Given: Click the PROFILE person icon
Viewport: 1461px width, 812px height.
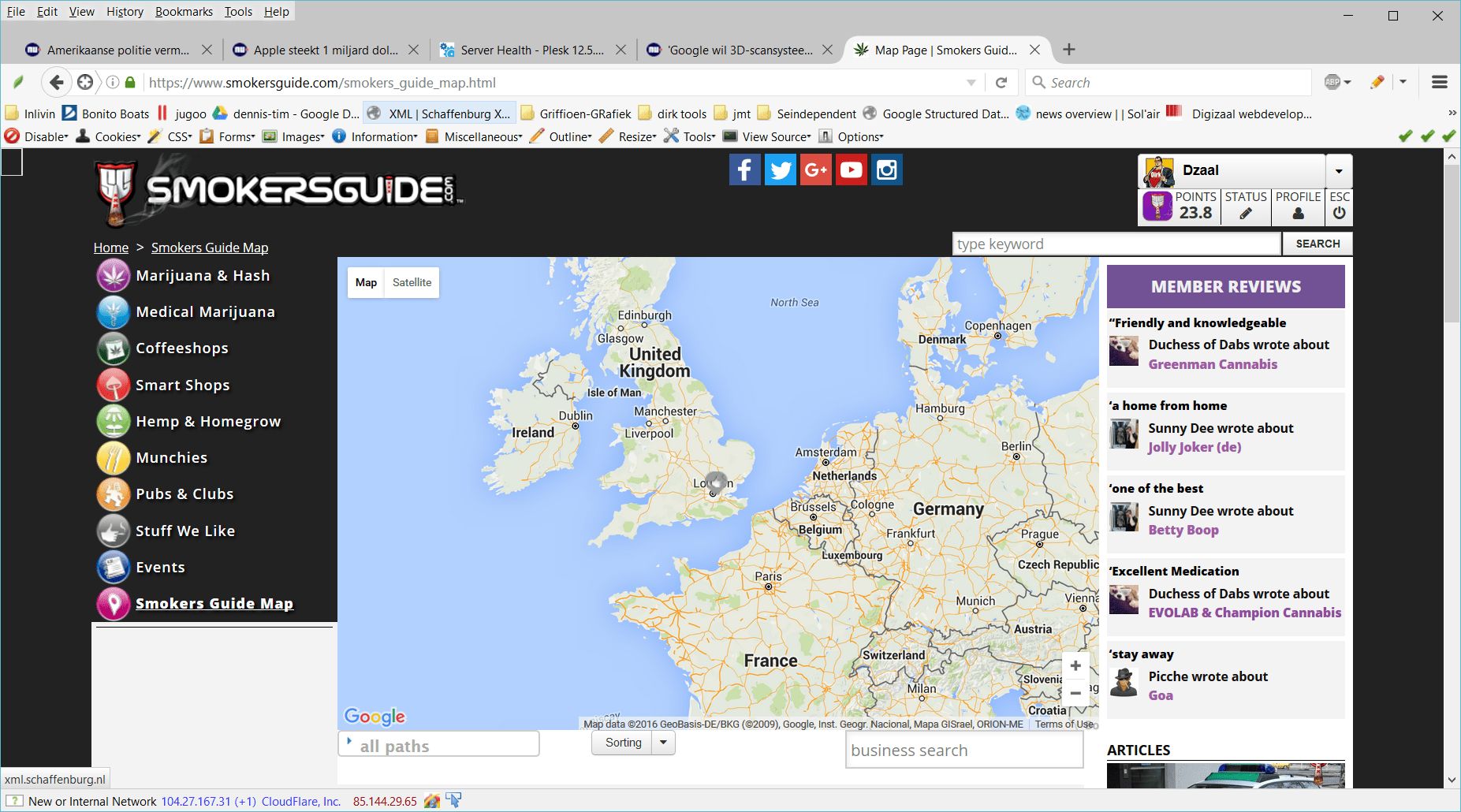Looking at the screenshot, I should coord(1299,214).
